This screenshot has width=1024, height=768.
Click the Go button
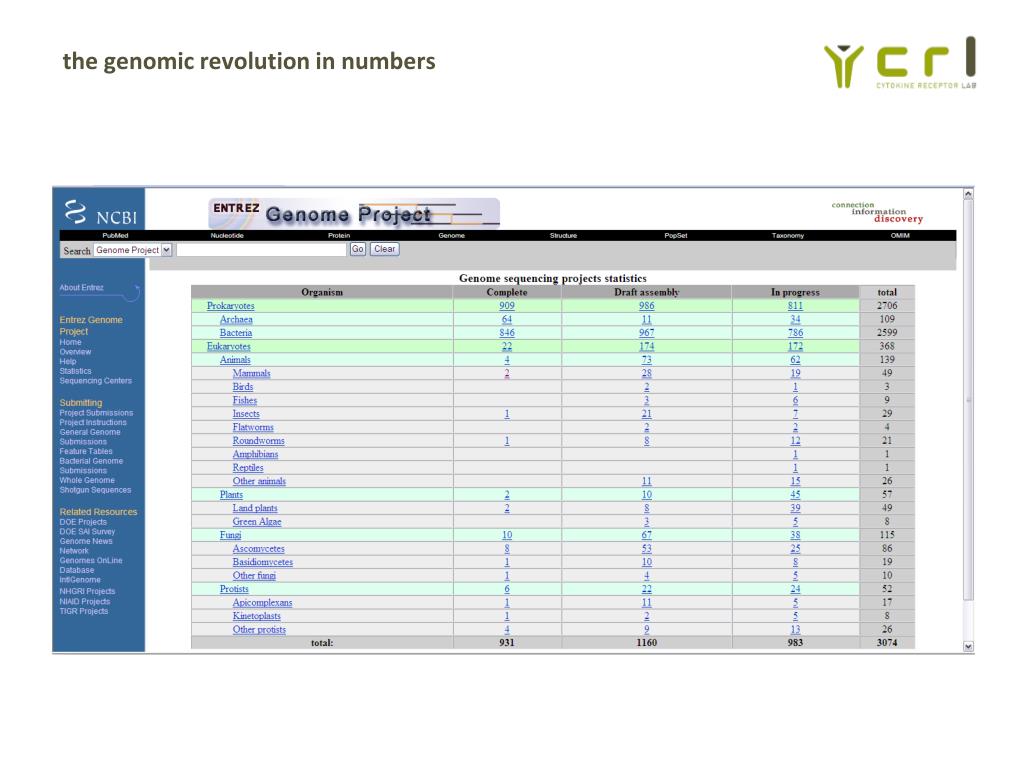[x=358, y=249]
